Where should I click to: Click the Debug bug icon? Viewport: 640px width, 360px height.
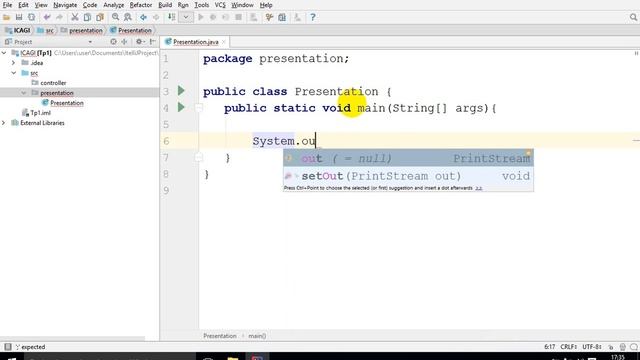coord(213,17)
